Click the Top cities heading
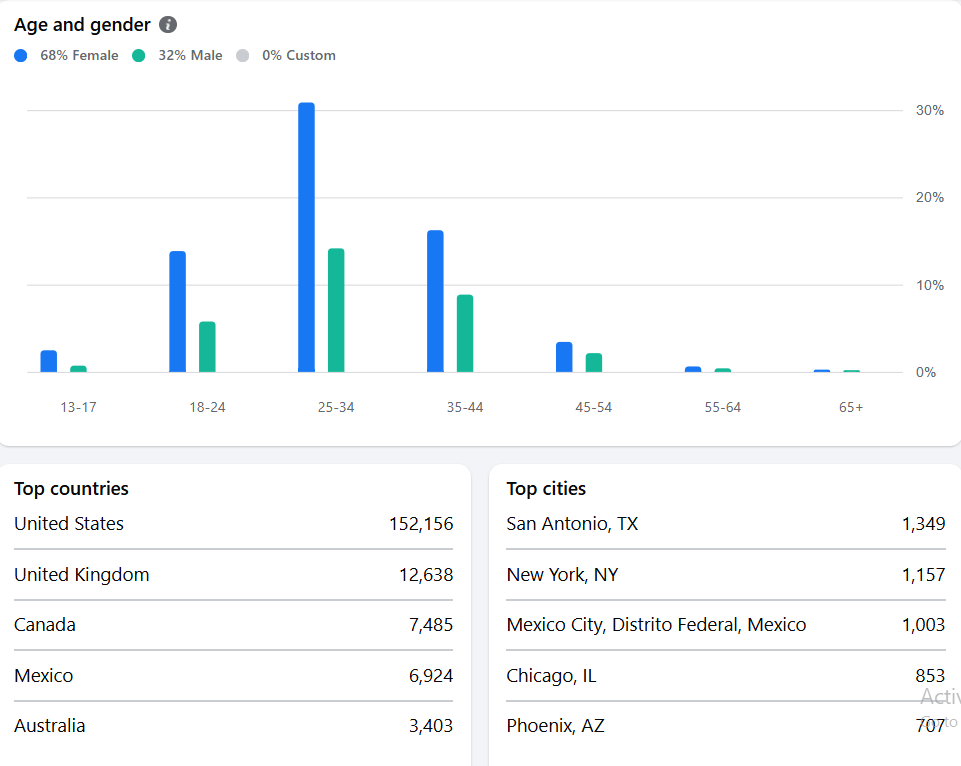Screen dimensions: 961x766 pos(546,489)
